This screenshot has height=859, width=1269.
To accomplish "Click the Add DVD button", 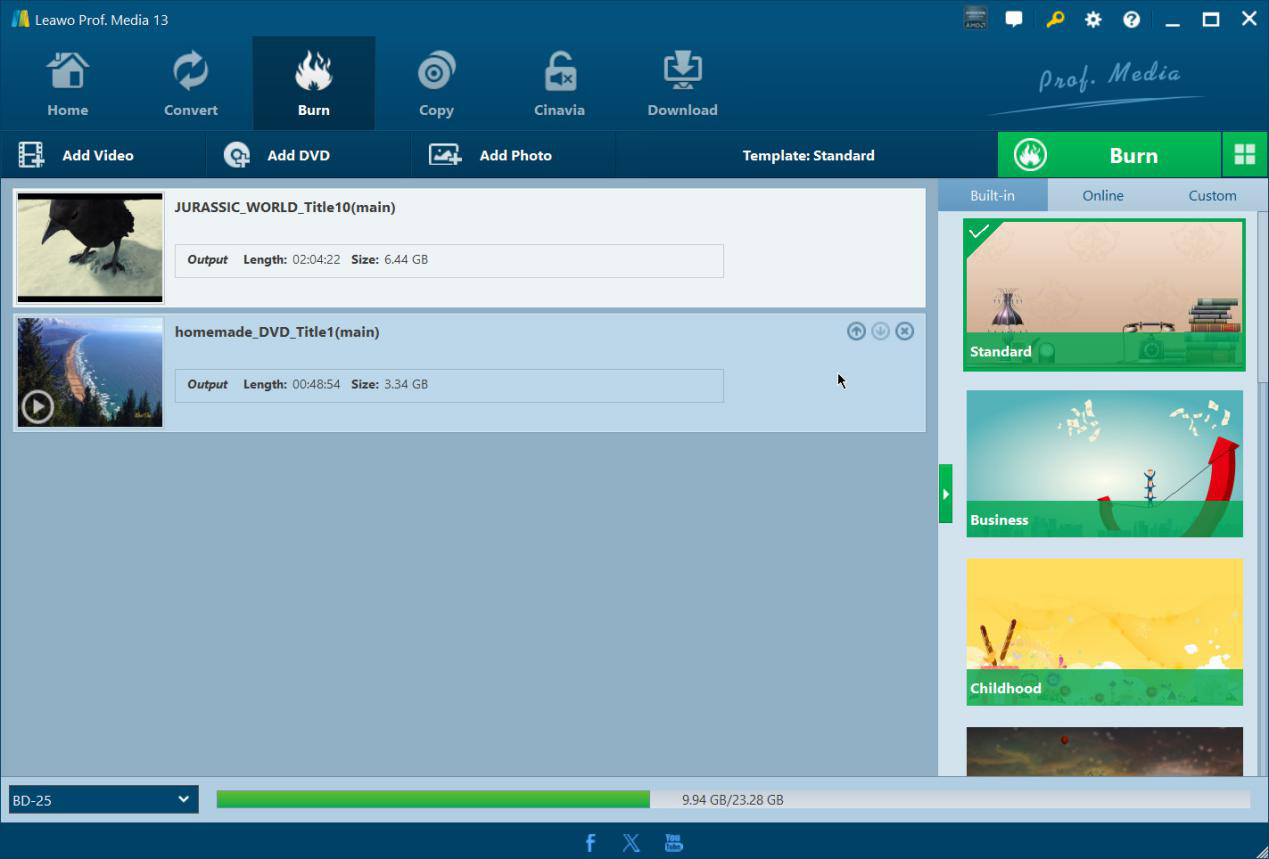I will point(277,155).
